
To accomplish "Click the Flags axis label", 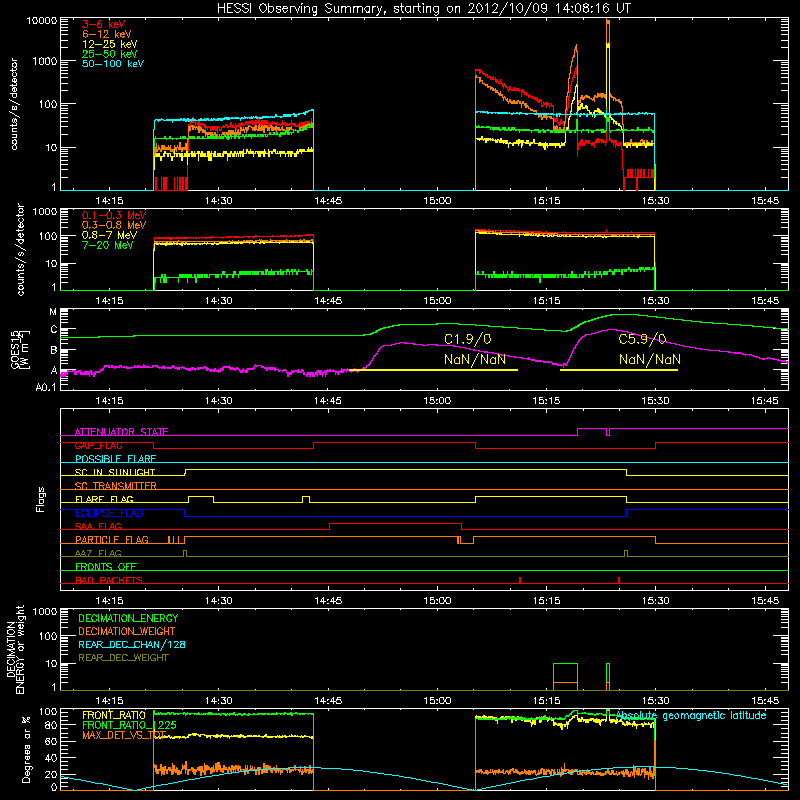I will pos(41,499).
